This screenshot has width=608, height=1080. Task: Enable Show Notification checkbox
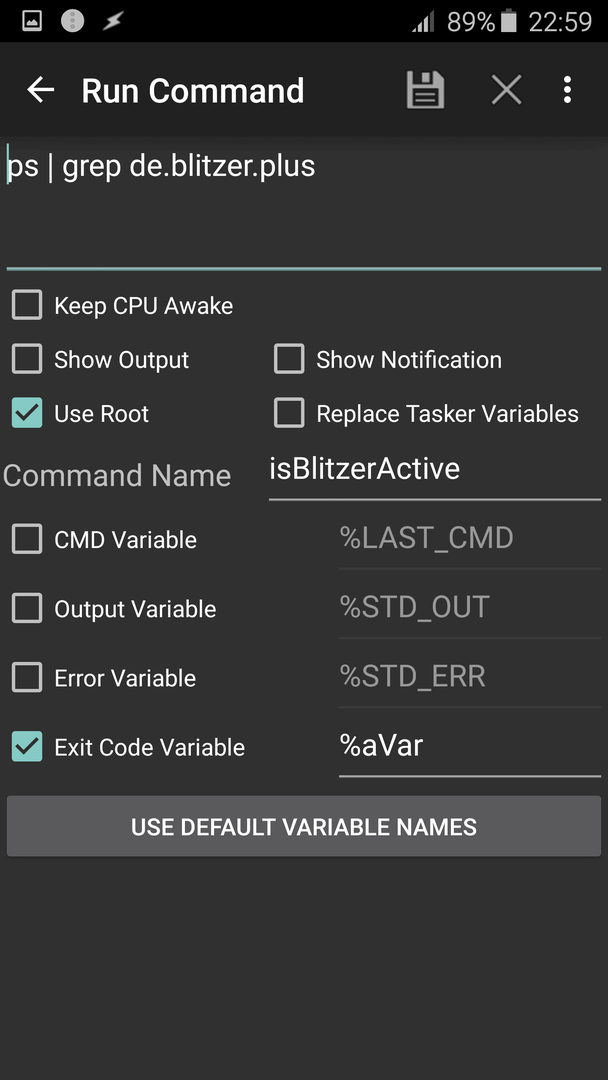pos(289,359)
